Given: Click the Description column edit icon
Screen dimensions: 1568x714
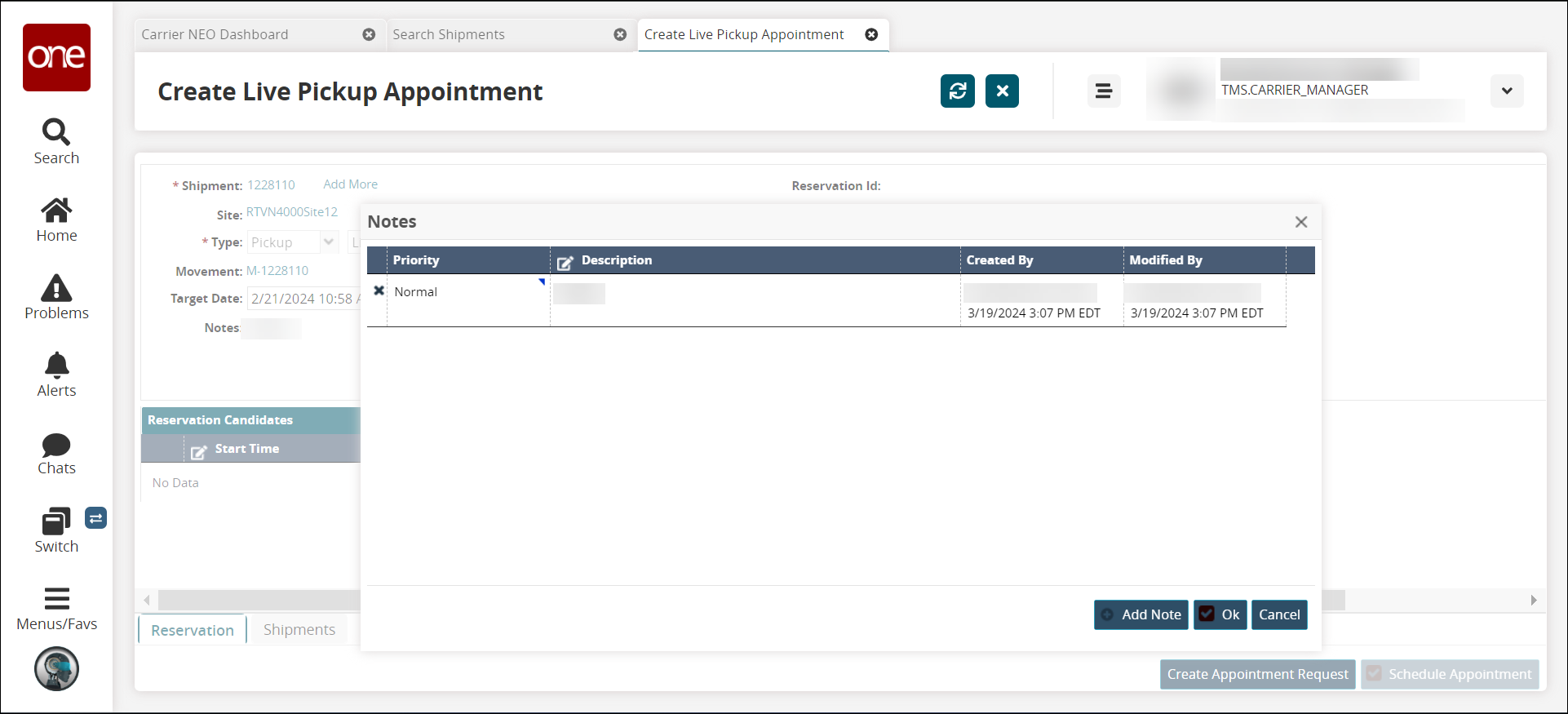Looking at the screenshot, I should pyautogui.click(x=565, y=263).
